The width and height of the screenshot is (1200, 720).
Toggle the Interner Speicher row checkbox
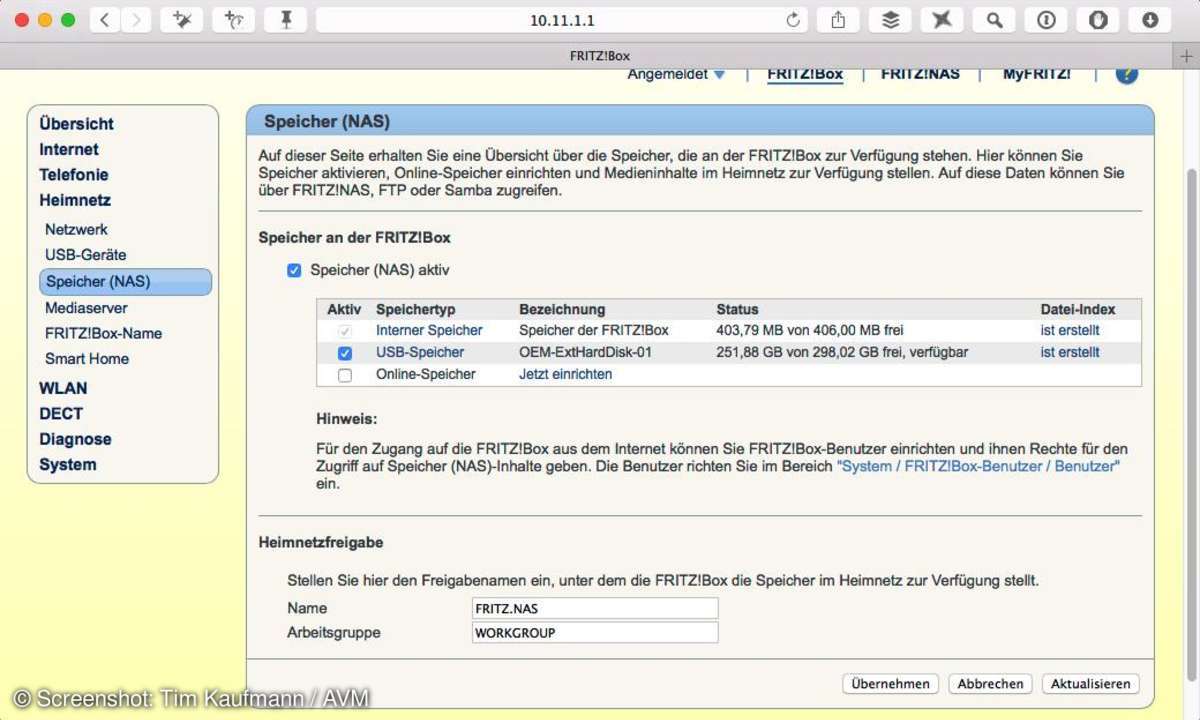(x=345, y=331)
